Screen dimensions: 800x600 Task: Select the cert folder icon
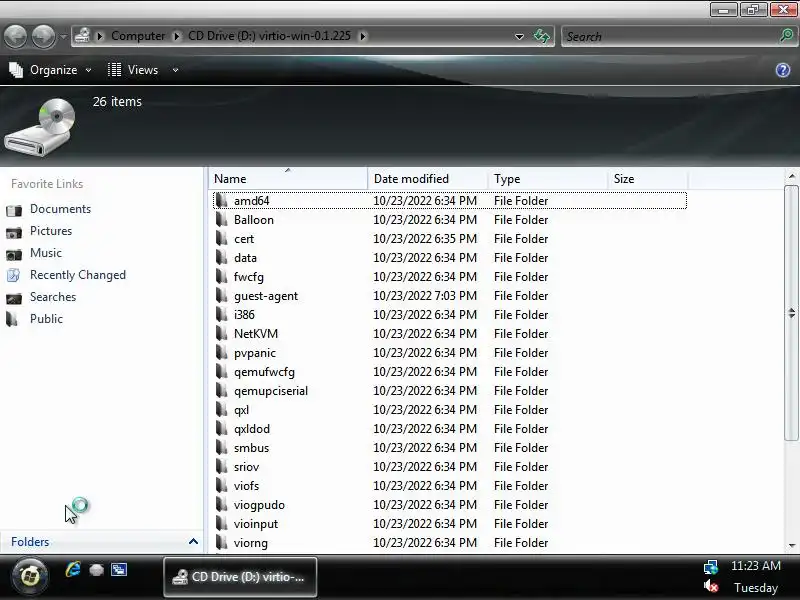[x=221, y=238]
